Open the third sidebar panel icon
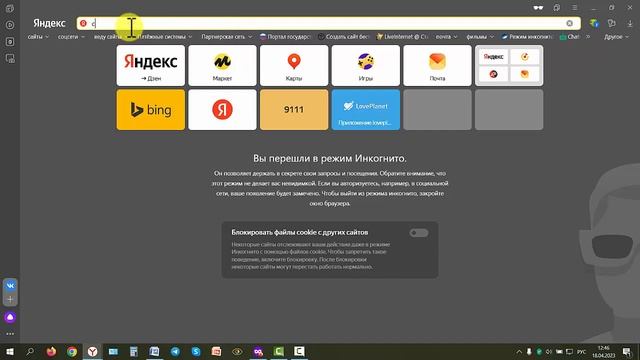640x360 pixels. (x=10, y=42)
